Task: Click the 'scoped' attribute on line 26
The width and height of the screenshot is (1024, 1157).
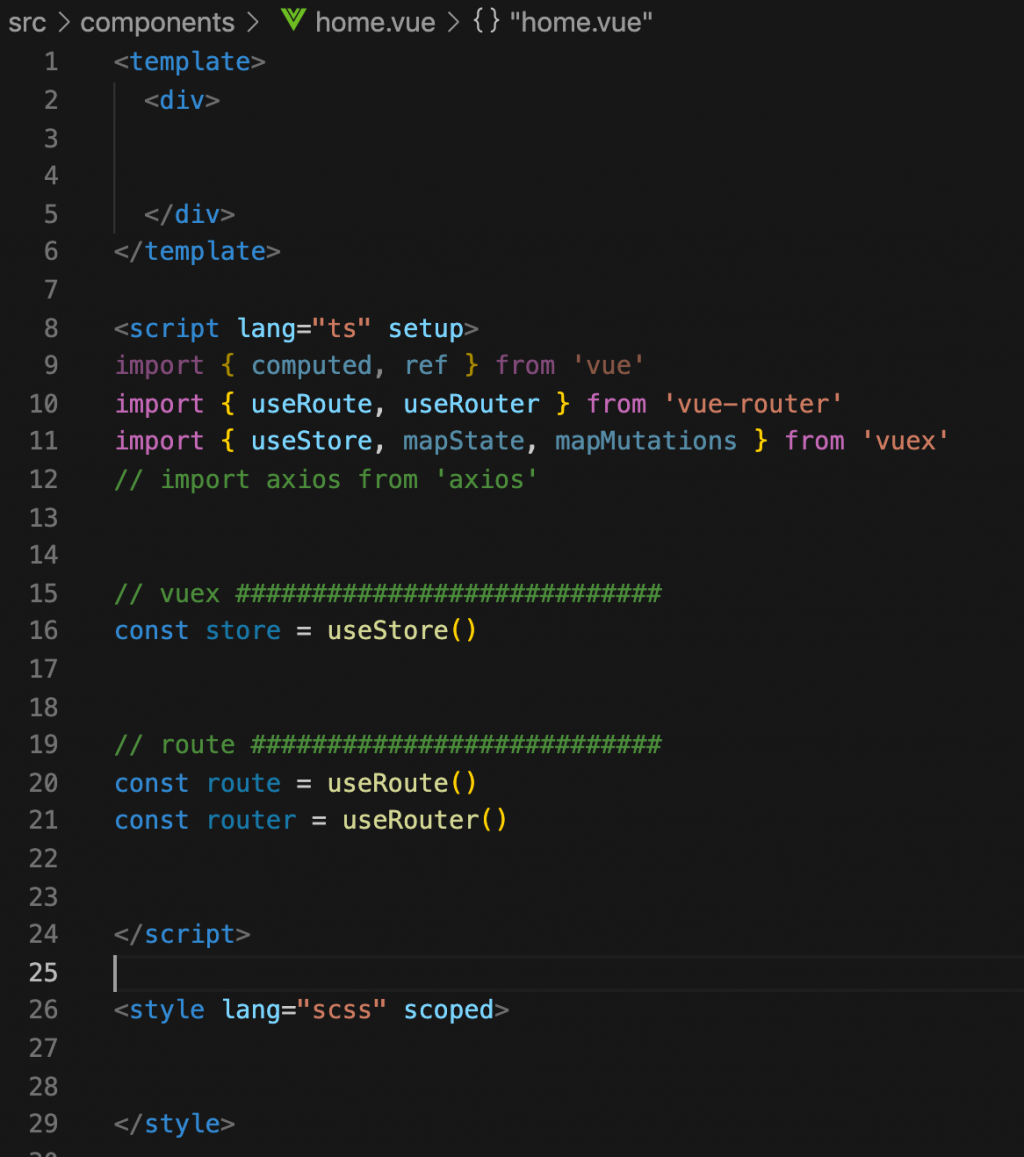Action: coord(449,1009)
